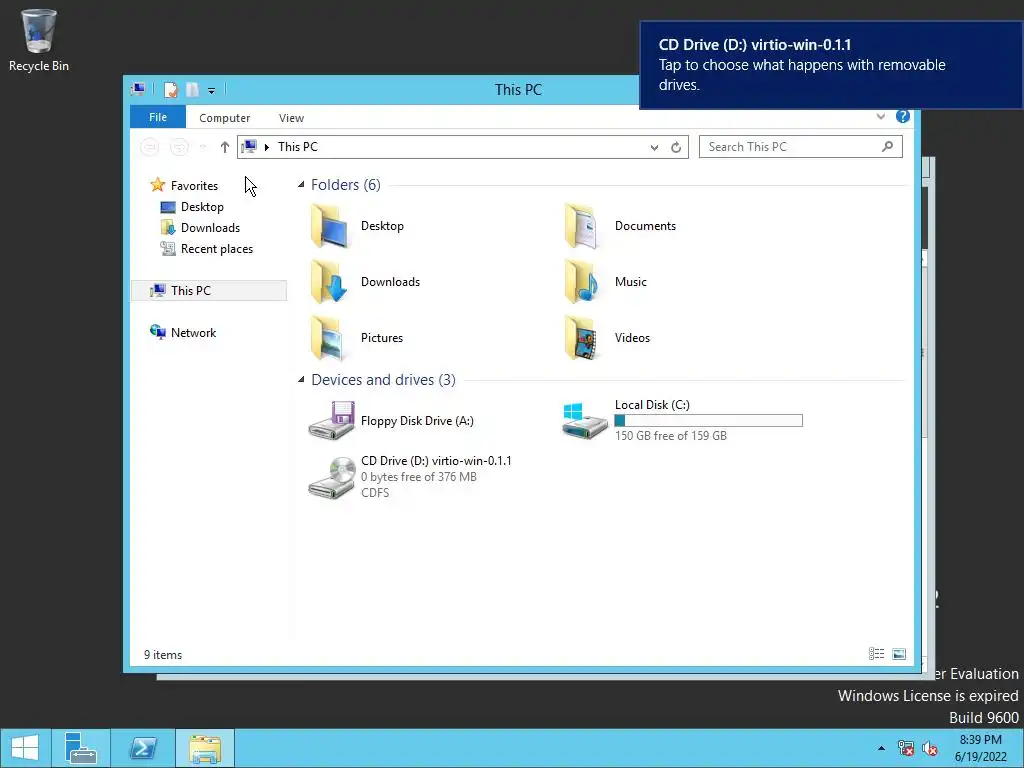Select CD Drive (D:) virtio-win-0.1.1 icon
This screenshot has width=1024, height=768.
pos(332,477)
